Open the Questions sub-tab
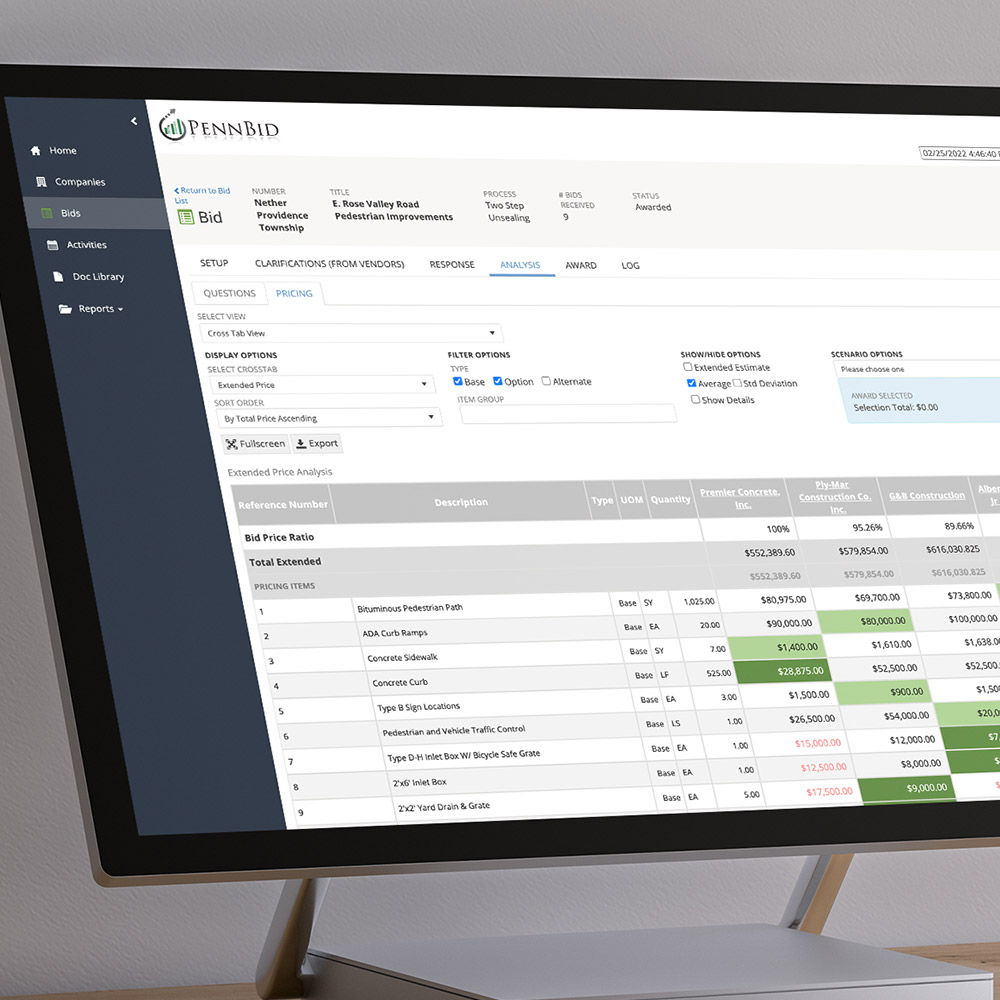Viewport: 1000px width, 1000px height. [x=230, y=293]
